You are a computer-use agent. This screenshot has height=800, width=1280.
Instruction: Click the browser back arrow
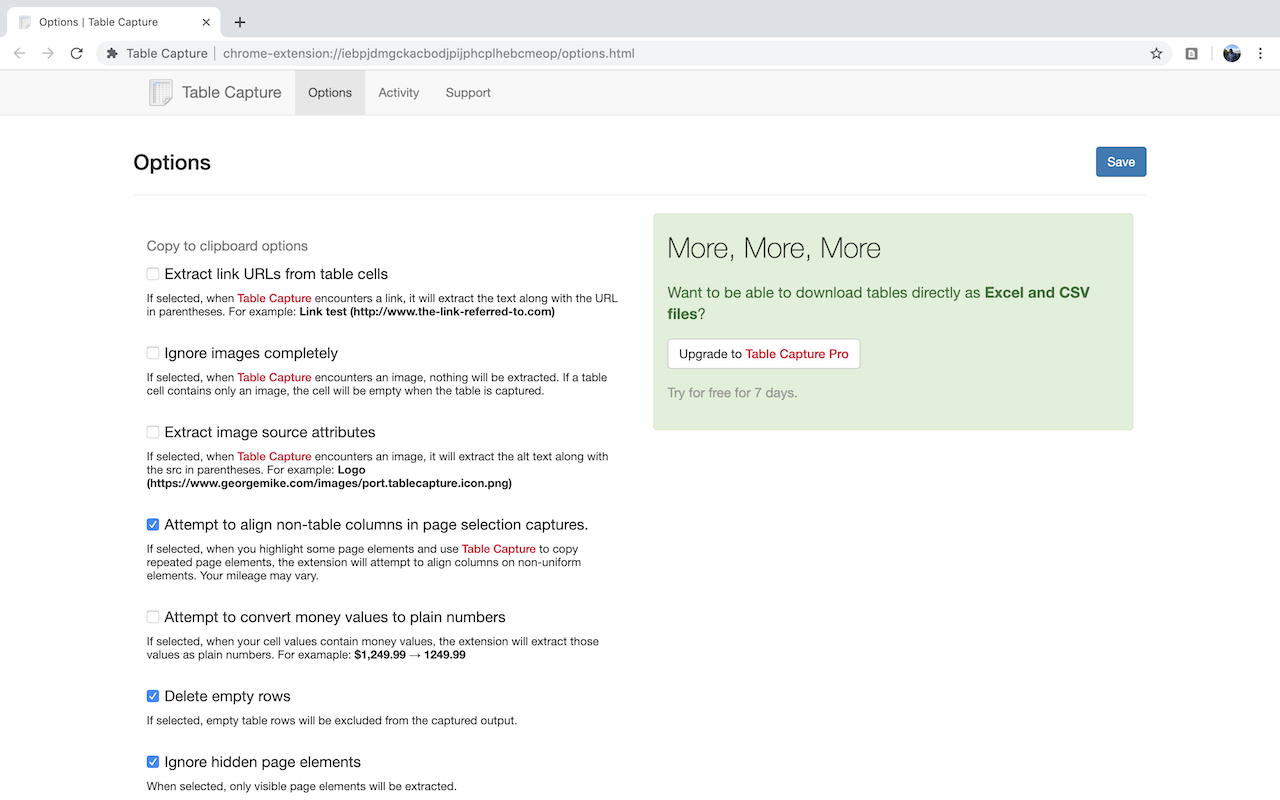[x=20, y=53]
